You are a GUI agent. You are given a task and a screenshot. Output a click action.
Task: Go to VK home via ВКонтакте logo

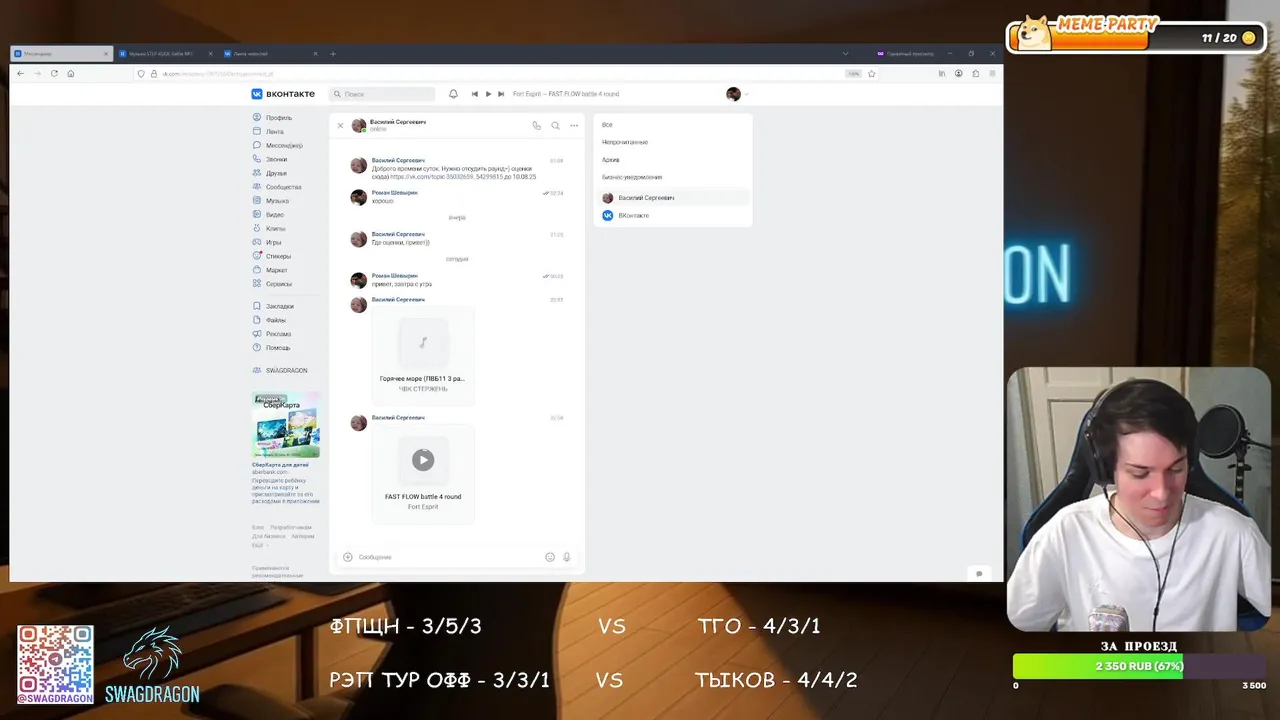tap(283, 94)
